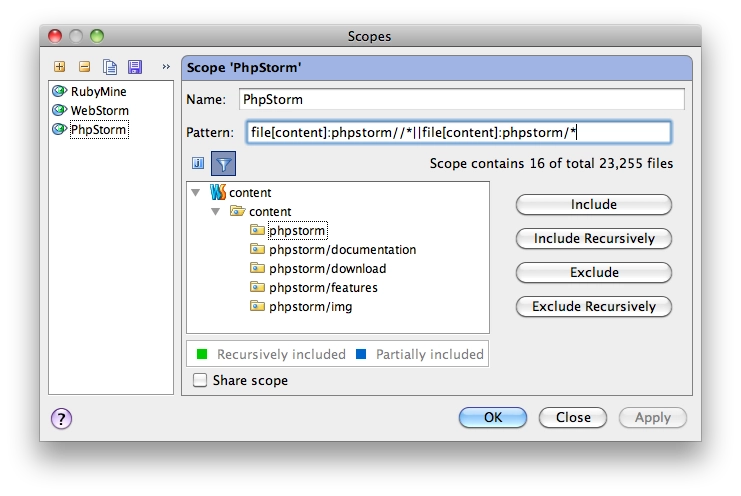The width and height of the screenshot is (741, 496).
Task: Add a new scope with plus icon
Action: (x=60, y=67)
